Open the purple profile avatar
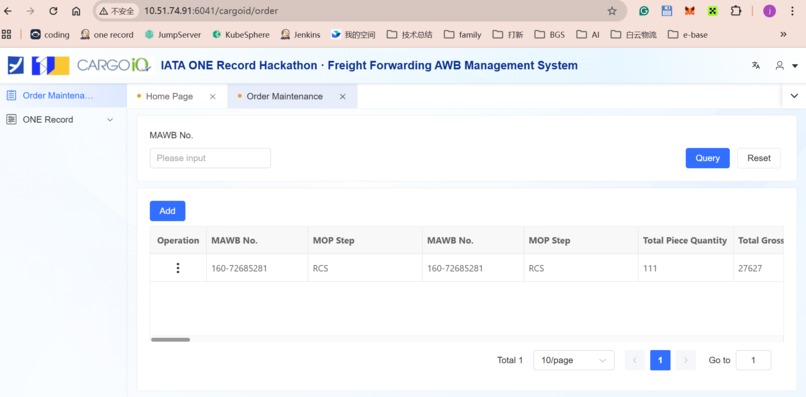This screenshot has width=806, height=397. [770, 11]
